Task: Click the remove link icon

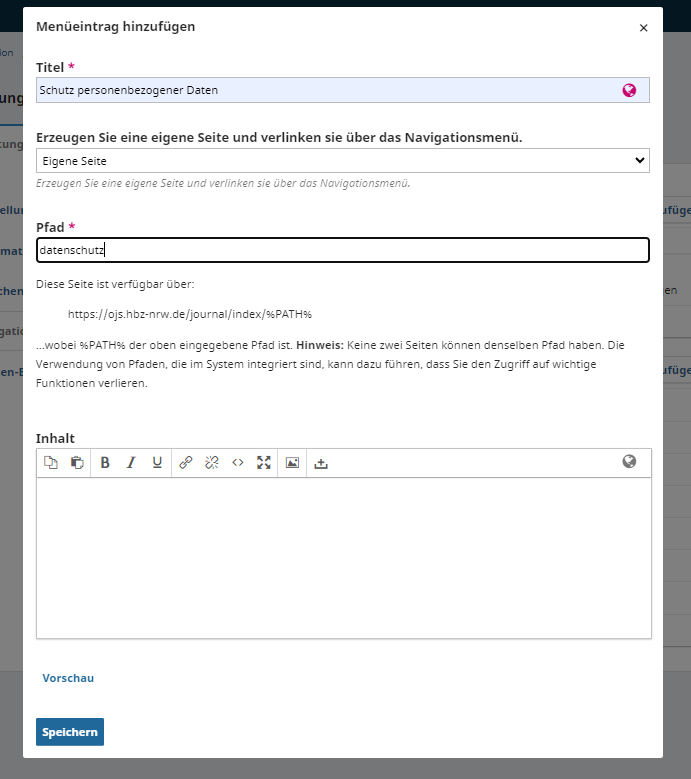Action: 212,463
